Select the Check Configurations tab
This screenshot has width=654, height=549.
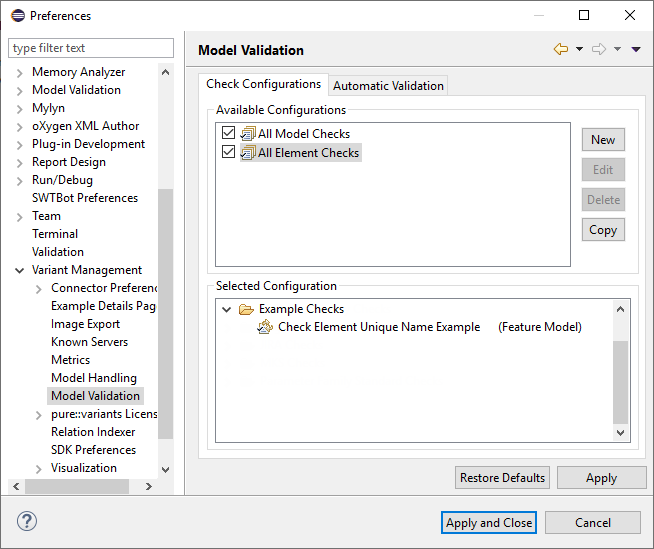point(263,85)
